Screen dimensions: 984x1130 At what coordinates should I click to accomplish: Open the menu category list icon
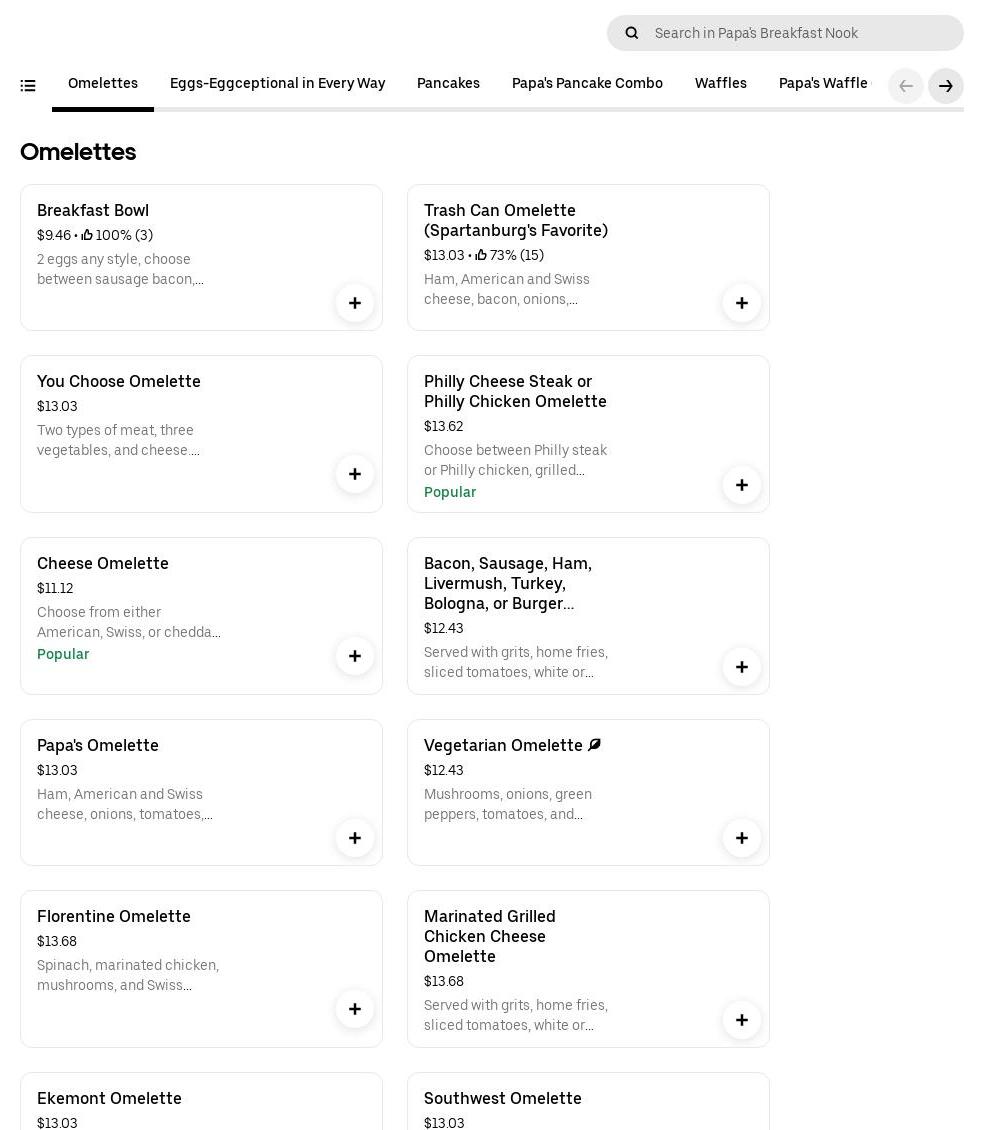coord(28,86)
